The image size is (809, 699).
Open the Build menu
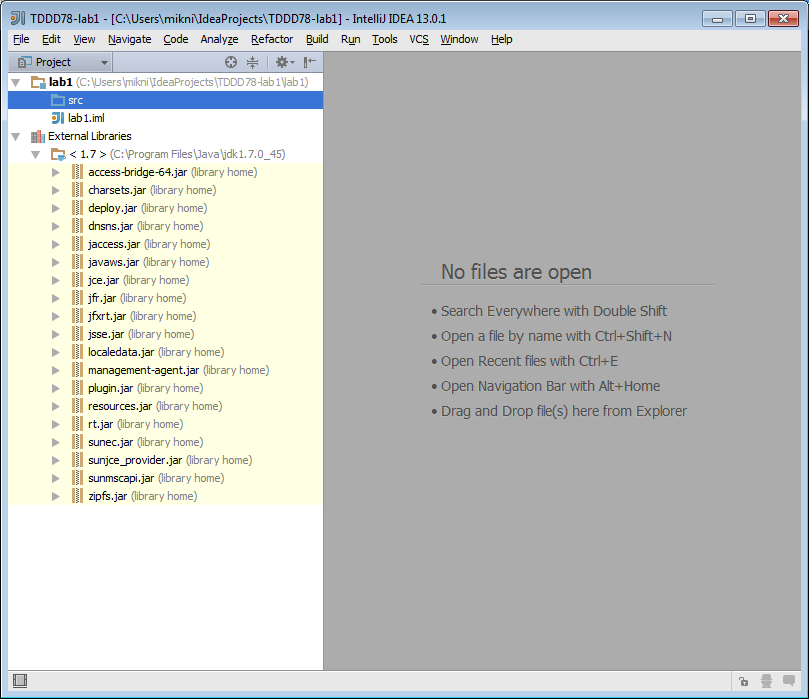coord(317,39)
